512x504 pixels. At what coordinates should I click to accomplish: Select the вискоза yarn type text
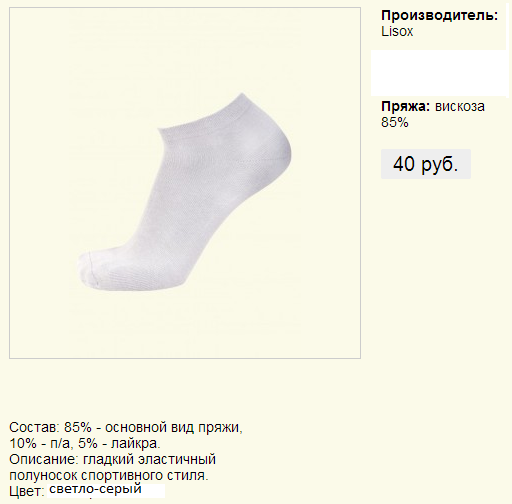(x=460, y=107)
